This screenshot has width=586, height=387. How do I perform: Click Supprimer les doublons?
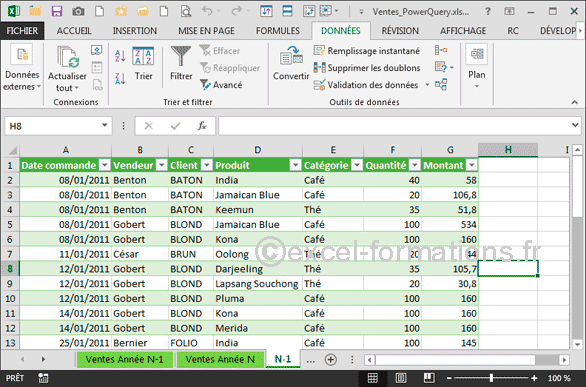tap(367, 68)
